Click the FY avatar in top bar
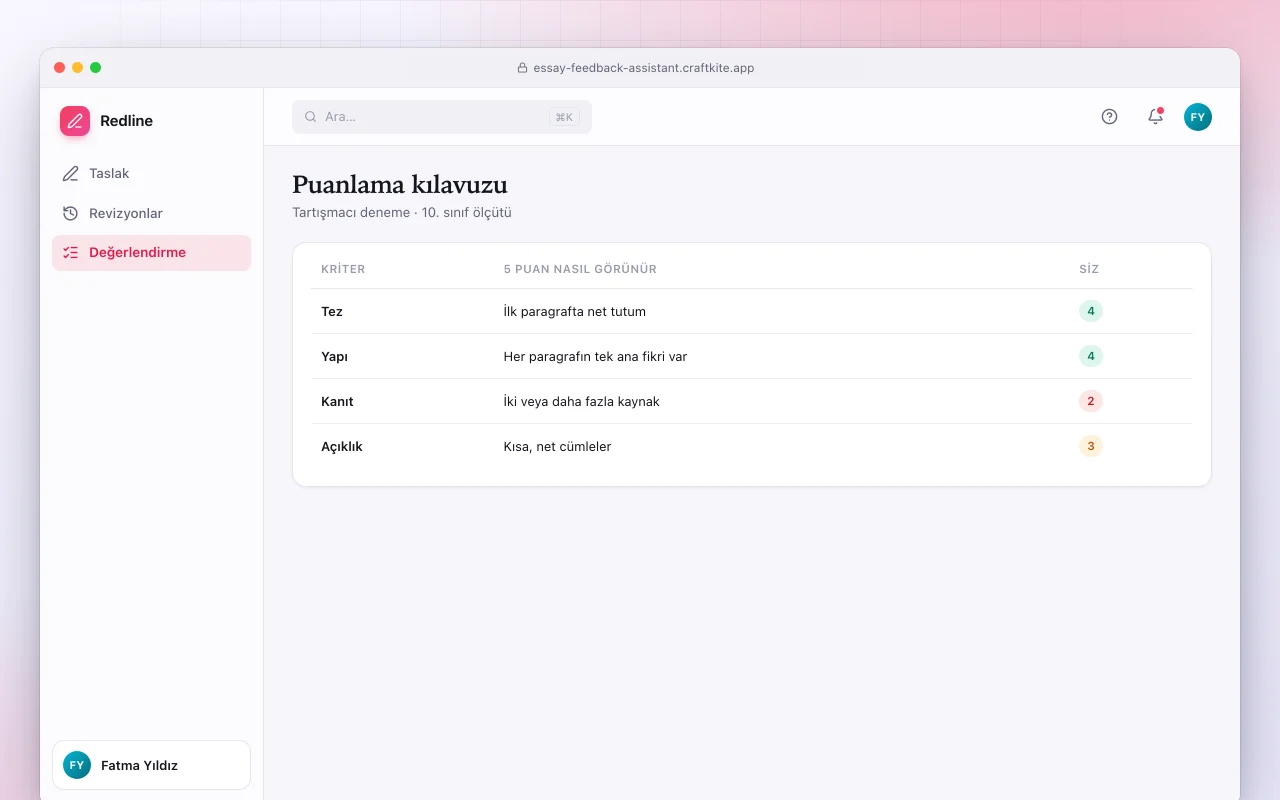Image resolution: width=1280 pixels, height=800 pixels. 1198,117
